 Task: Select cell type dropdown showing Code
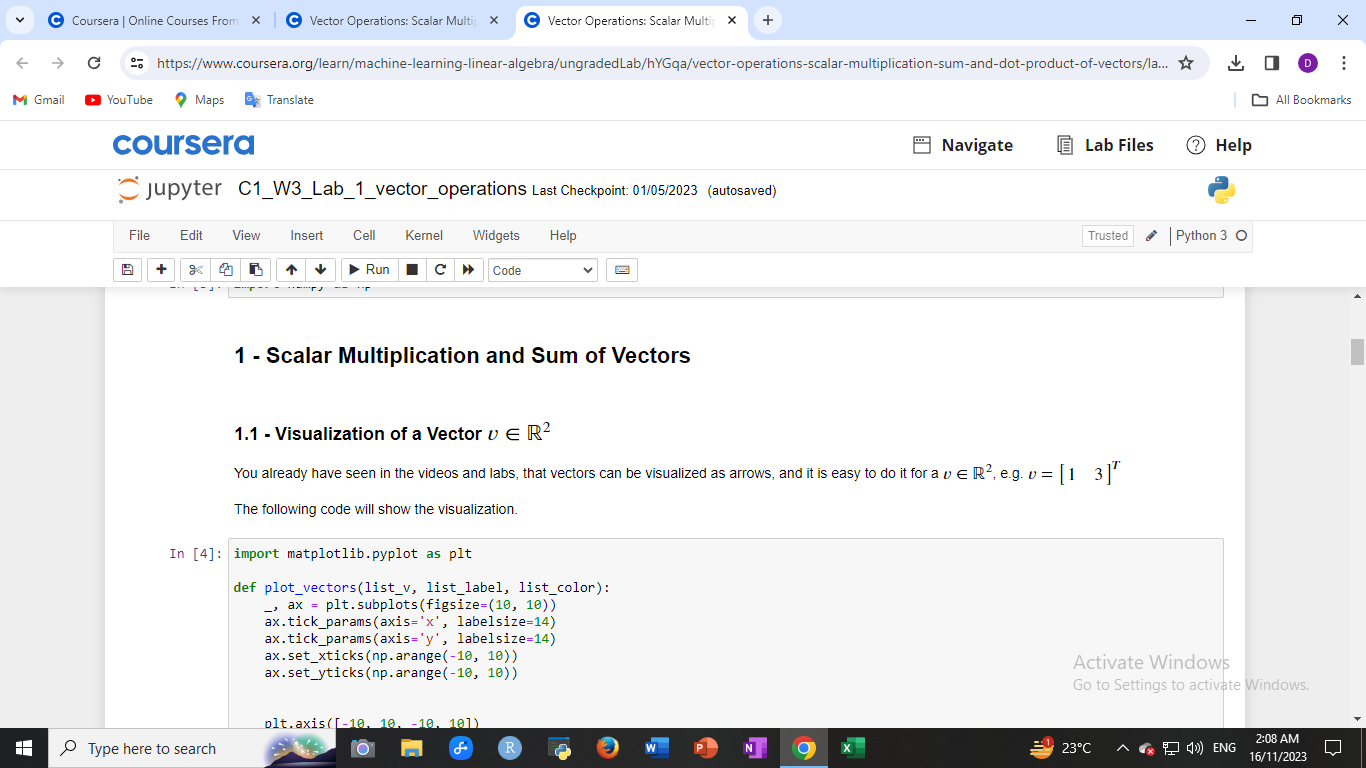(543, 270)
